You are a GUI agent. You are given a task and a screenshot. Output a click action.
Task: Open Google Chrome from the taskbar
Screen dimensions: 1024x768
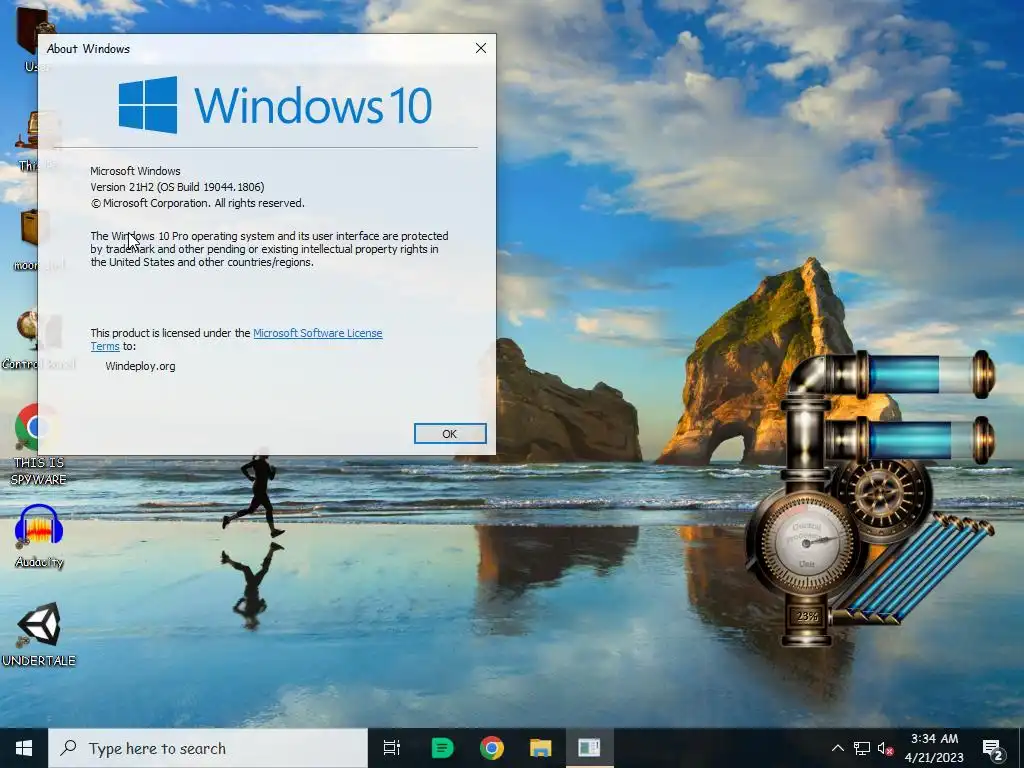pyautogui.click(x=491, y=748)
